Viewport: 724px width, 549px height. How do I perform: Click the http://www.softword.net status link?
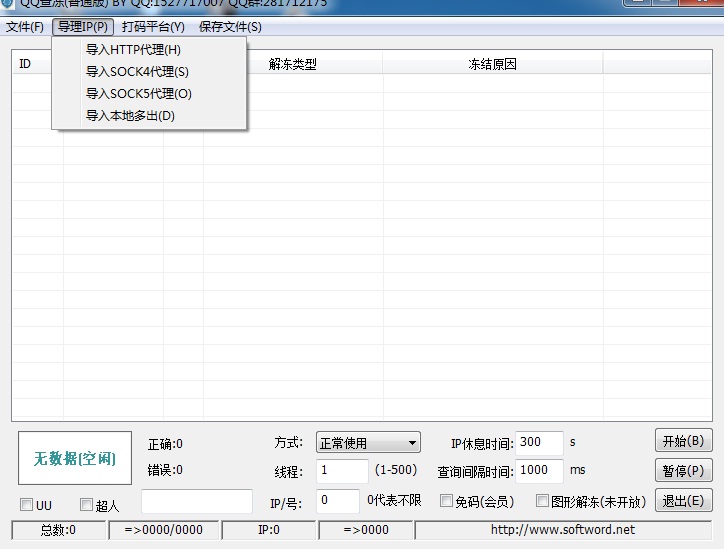coord(563,530)
